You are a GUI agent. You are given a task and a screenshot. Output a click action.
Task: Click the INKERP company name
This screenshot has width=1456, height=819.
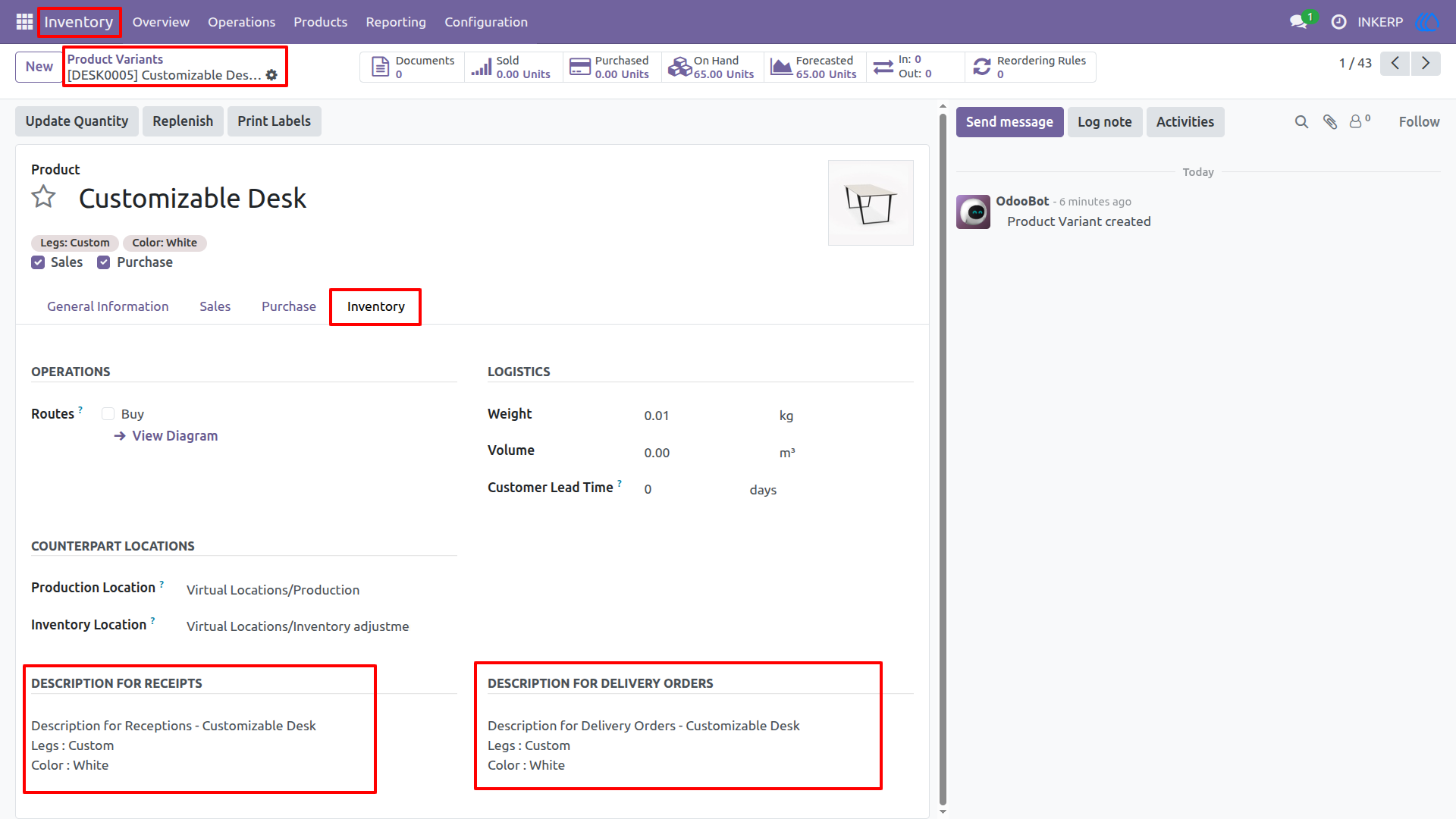click(x=1380, y=22)
